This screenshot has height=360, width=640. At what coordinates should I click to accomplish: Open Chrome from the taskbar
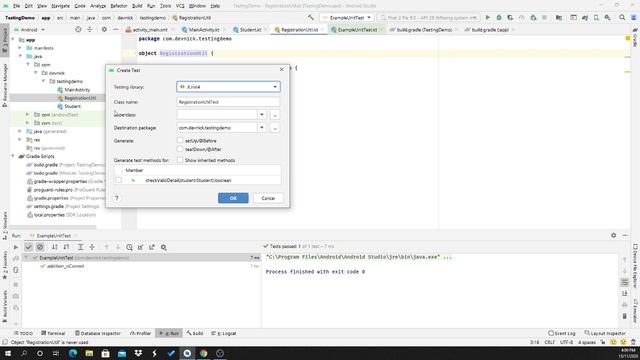point(203,353)
